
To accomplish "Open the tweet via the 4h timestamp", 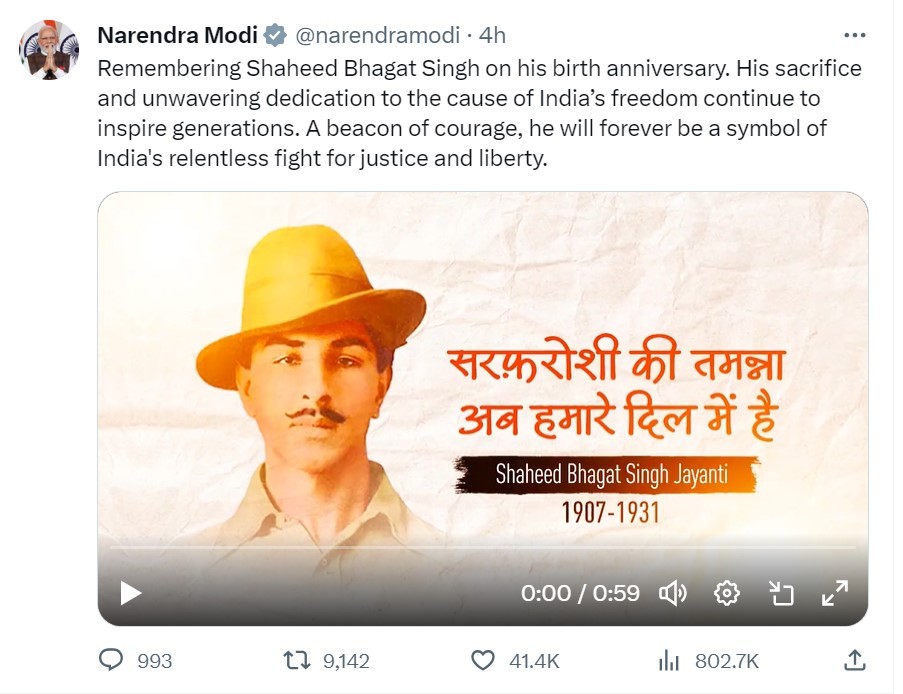I will tap(493, 35).
